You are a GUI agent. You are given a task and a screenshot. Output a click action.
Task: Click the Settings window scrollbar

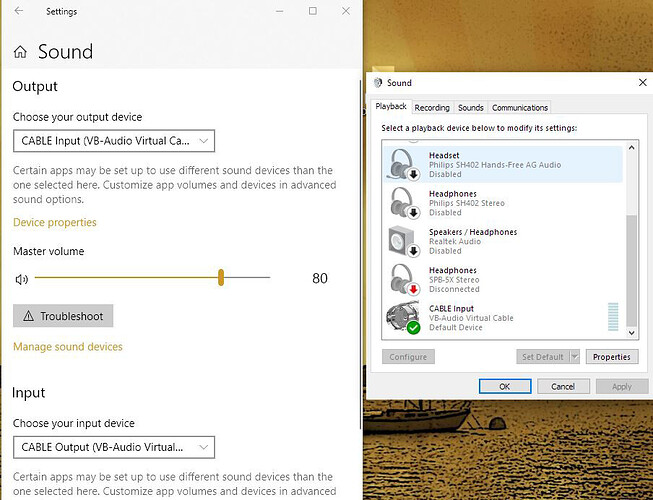tap(360, 254)
